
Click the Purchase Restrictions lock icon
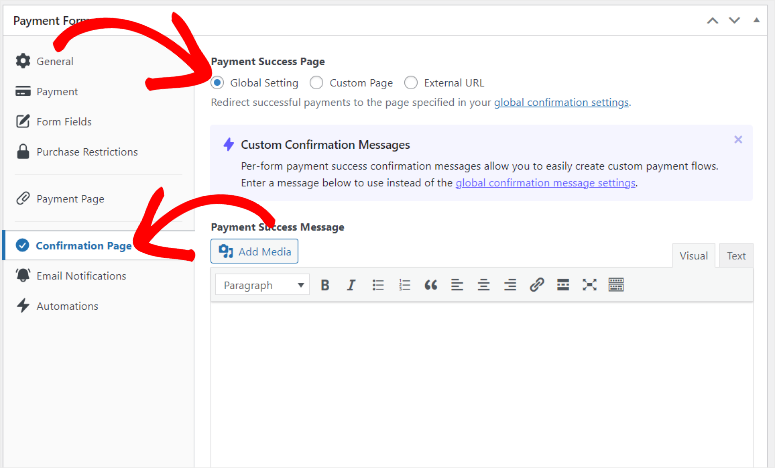coord(23,151)
